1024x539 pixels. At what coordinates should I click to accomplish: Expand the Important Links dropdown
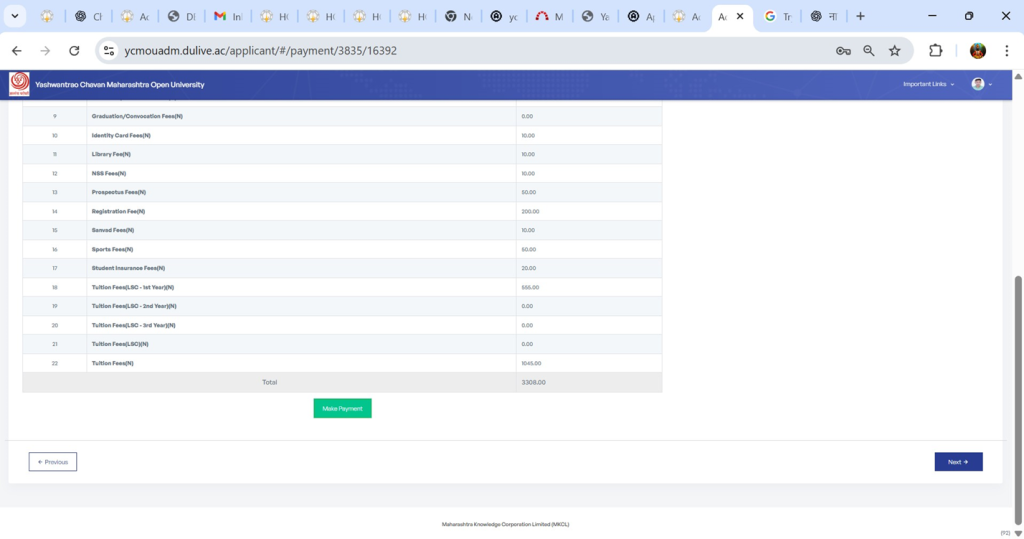[928, 84]
